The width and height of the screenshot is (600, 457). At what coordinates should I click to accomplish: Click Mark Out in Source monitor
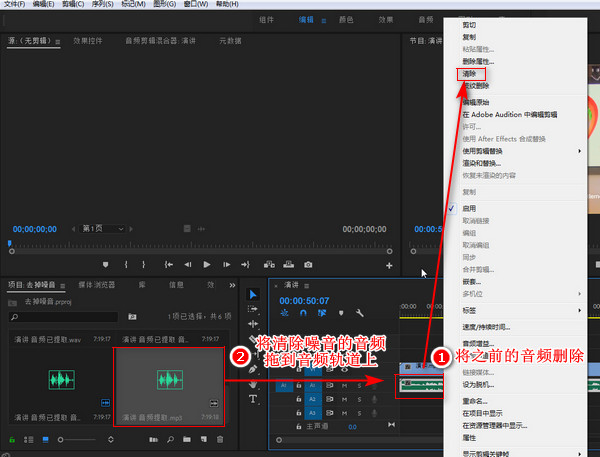click(x=143, y=264)
